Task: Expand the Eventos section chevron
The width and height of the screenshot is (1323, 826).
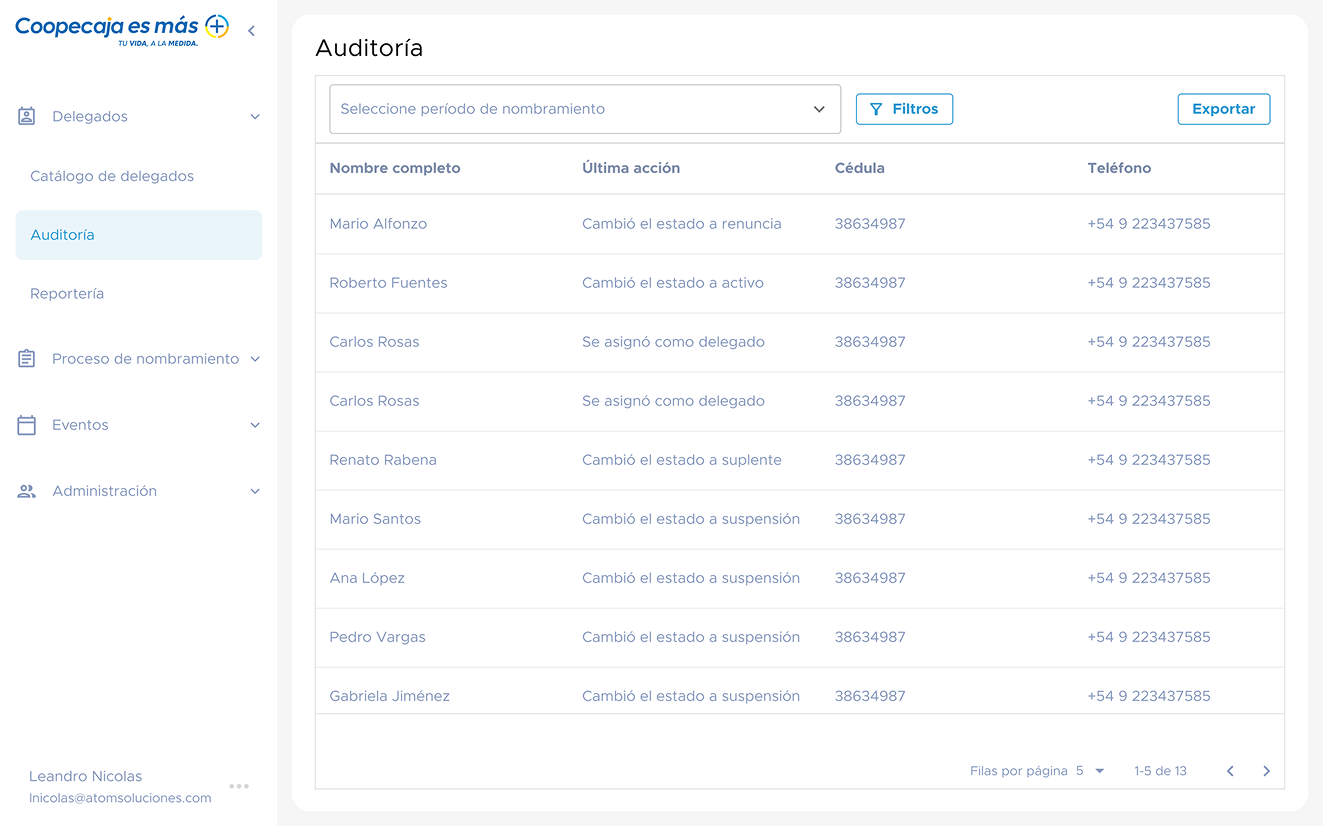Action: coord(255,425)
